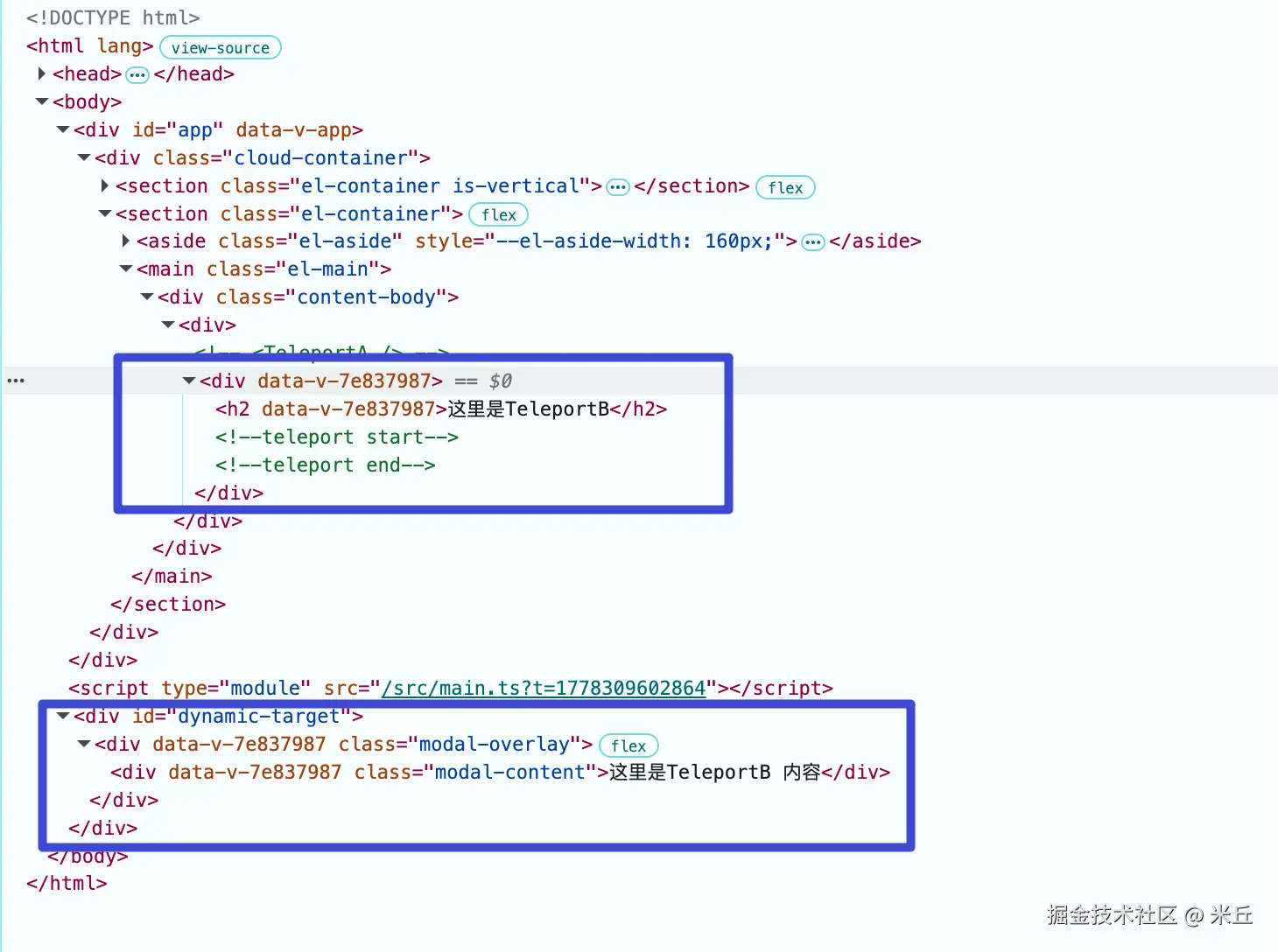Viewport: 1278px width, 952px height.
Task: Click the closing </section> tag
Action: (168, 604)
